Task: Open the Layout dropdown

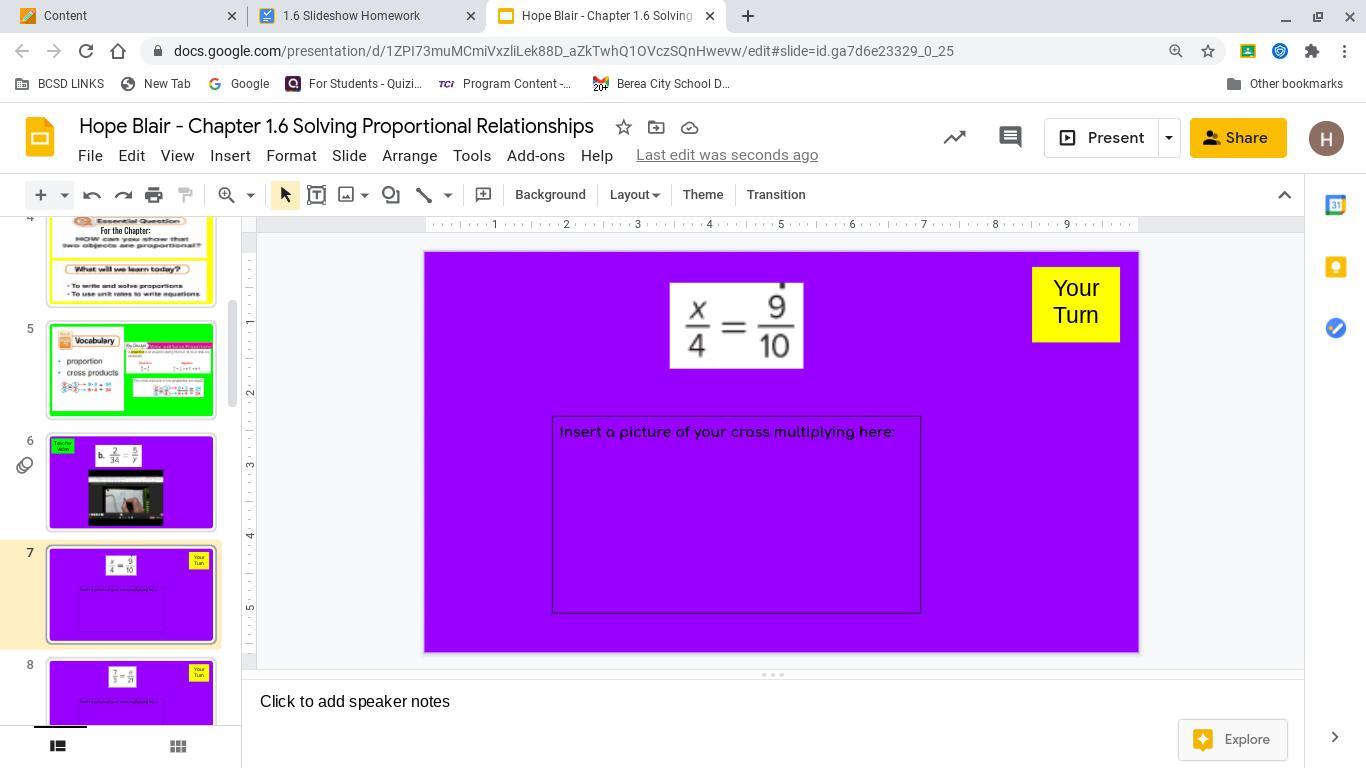Action: pyautogui.click(x=634, y=195)
